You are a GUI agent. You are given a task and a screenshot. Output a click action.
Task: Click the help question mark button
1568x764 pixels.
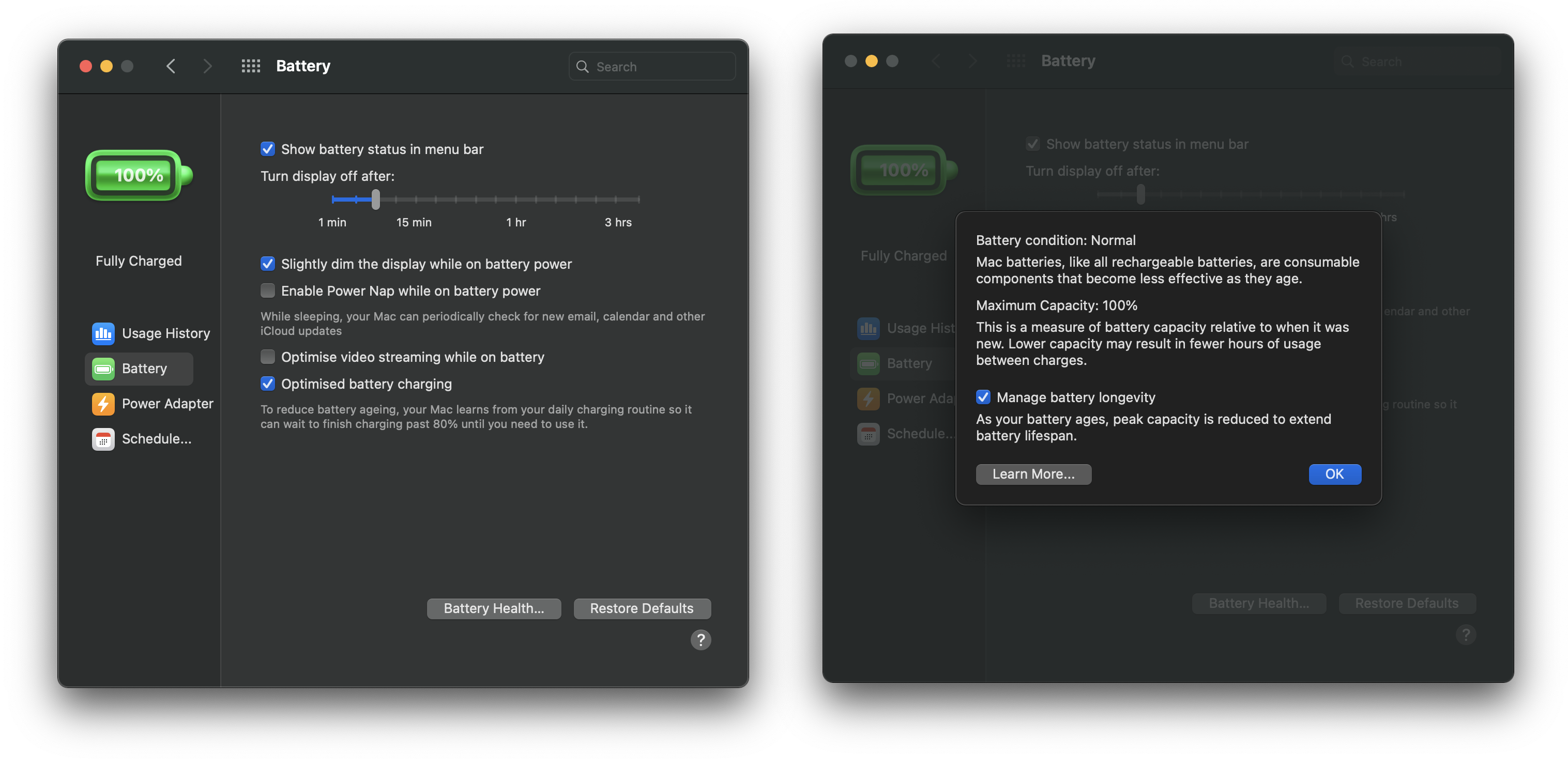[700, 639]
